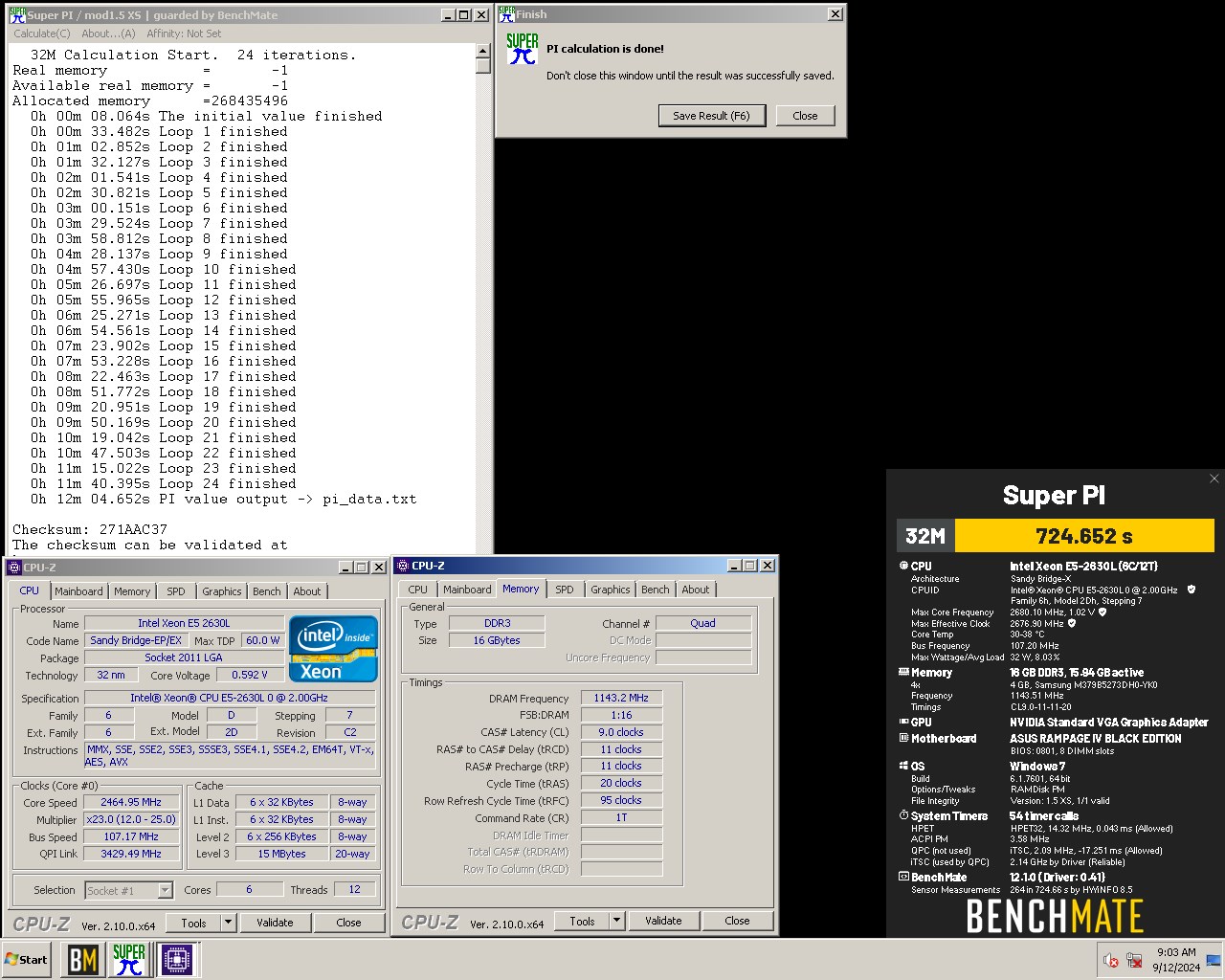This screenshot has width=1225, height=980.
Task: Click the CAS# Latency 9.0 clocks field
Action: click(x=621, y=732)
